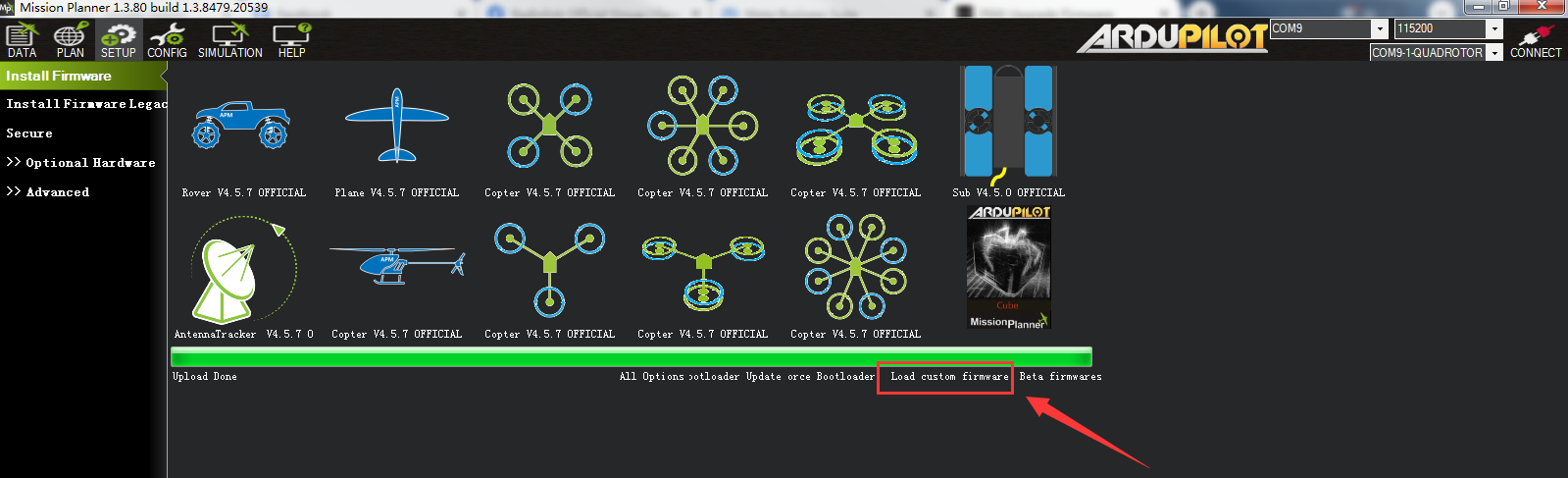Screen dimensions: 1568x478
Task: Expand the Optional Hardware section
Action: [x=80, y=163]
